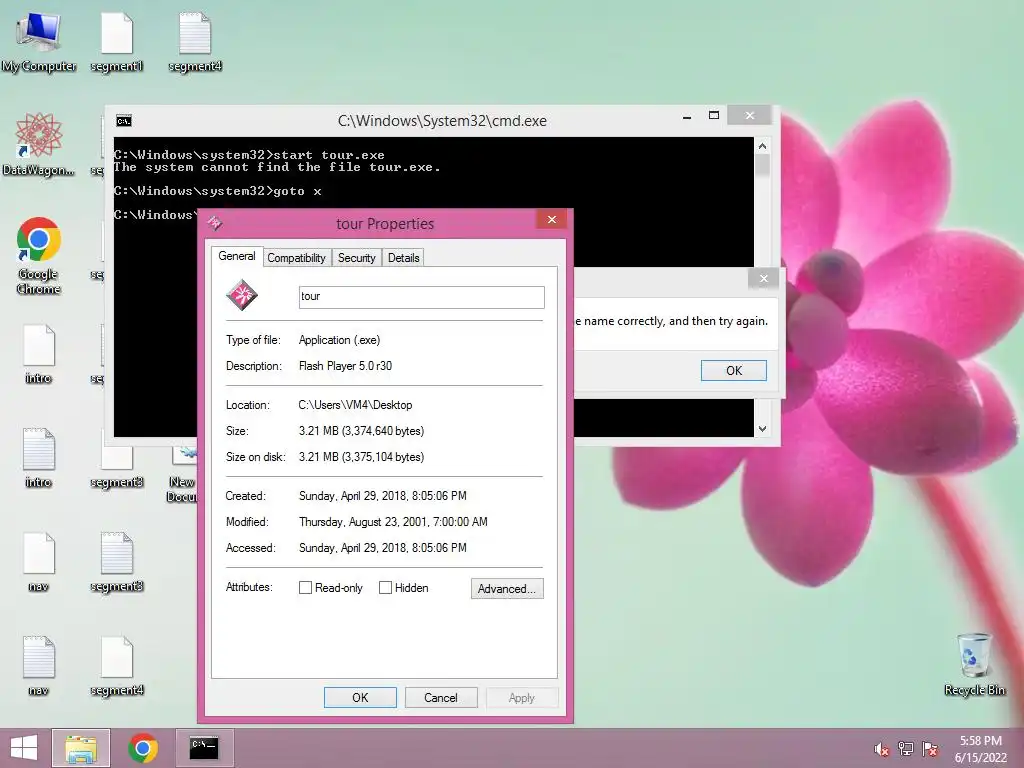Select the lined text document nav icon
1024x768 pixels.
pyautogui.click(x=39, y=665)
